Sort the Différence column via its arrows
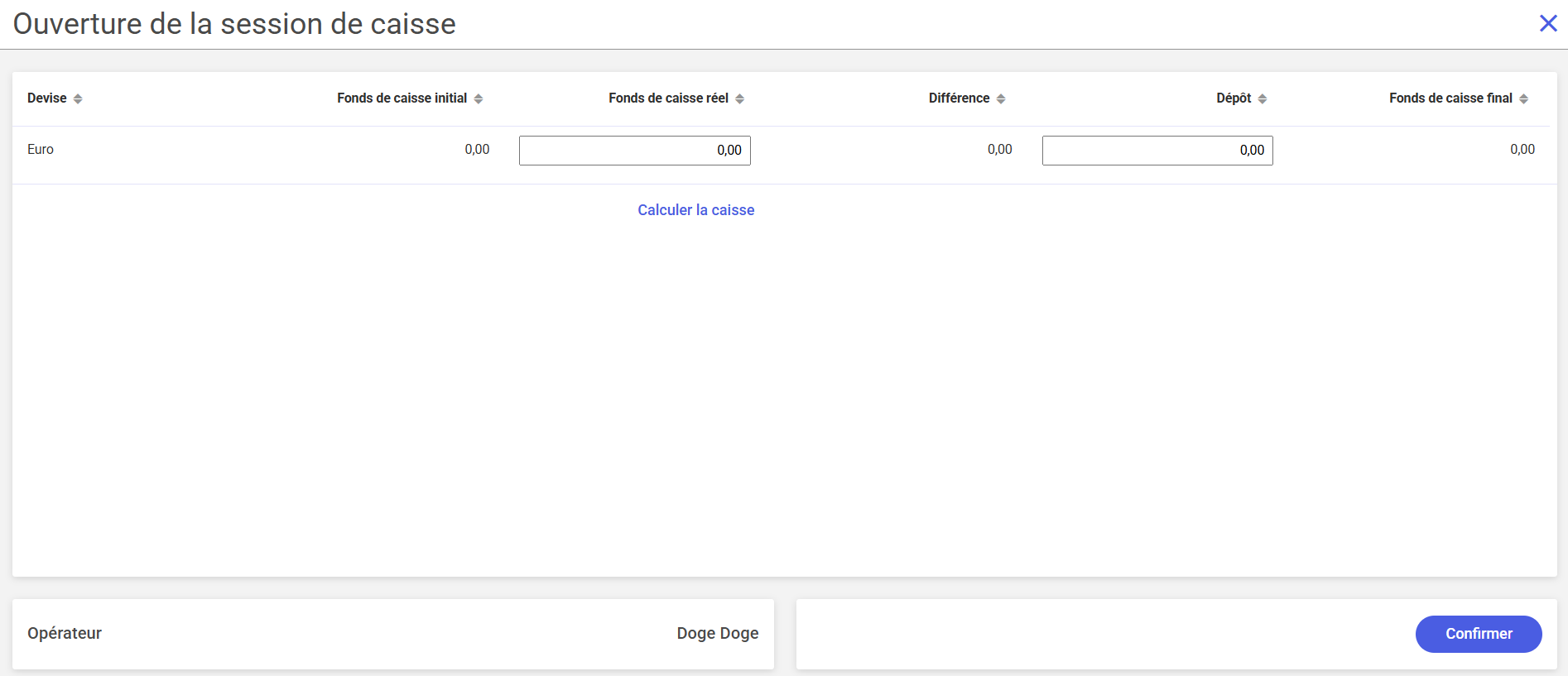The image size is (1568, 676). 1001,98
